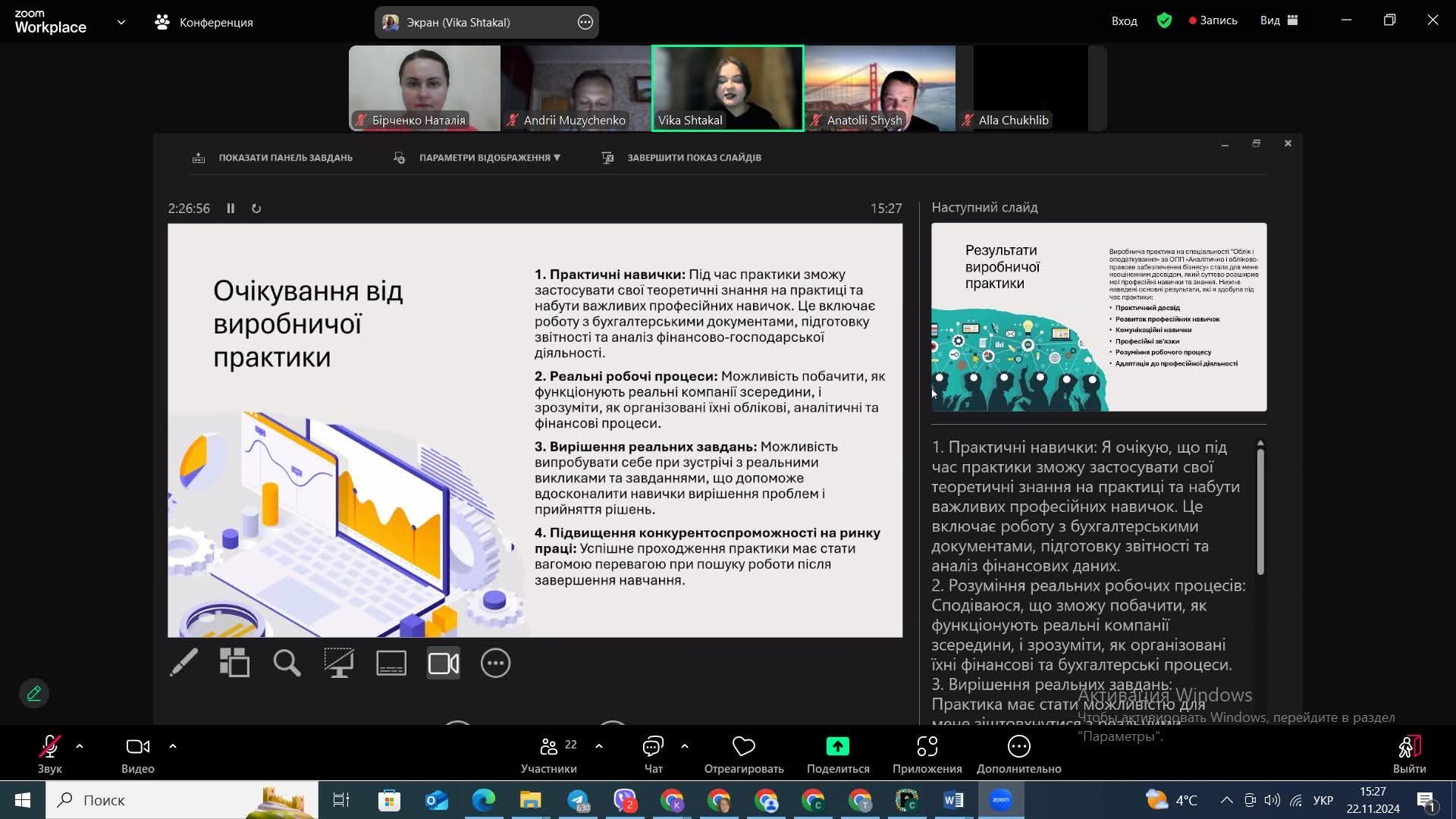Expand the Участники options chevron
Viewport: 1456px width, 819px height.
599,746
